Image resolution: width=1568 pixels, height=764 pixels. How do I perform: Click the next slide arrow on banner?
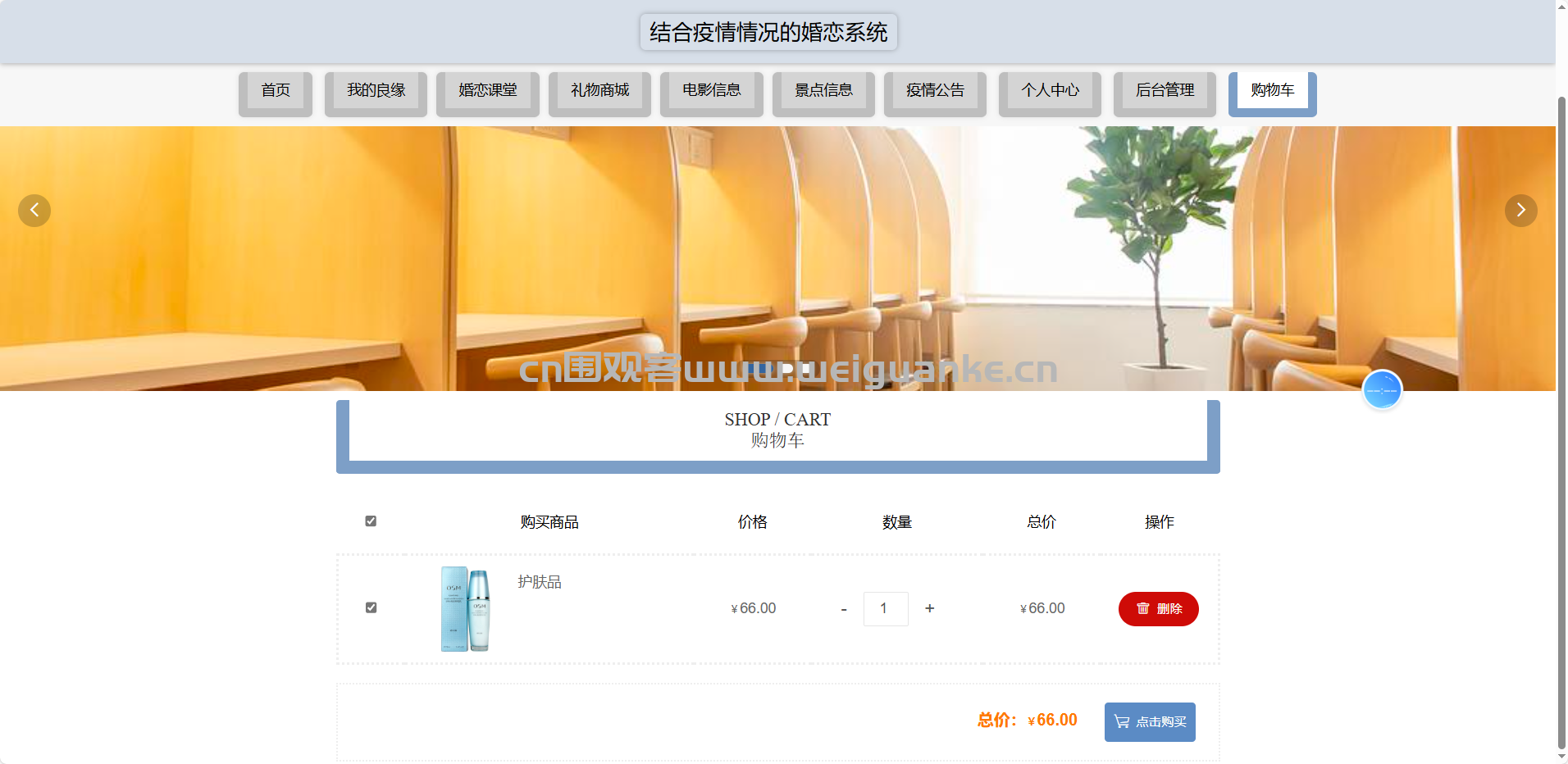pos(1520,211)
